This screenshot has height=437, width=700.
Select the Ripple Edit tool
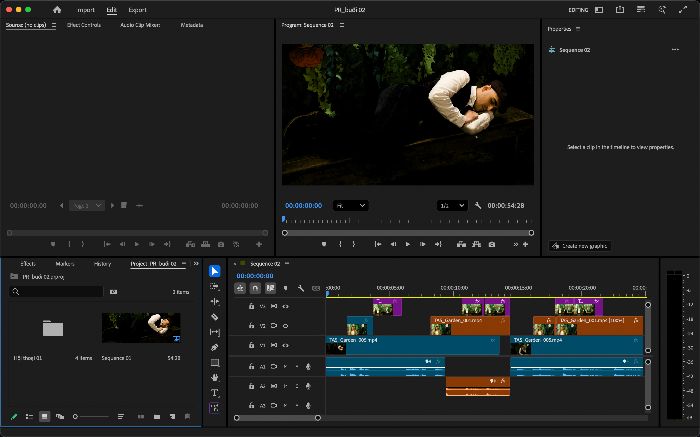coord(215,302)
